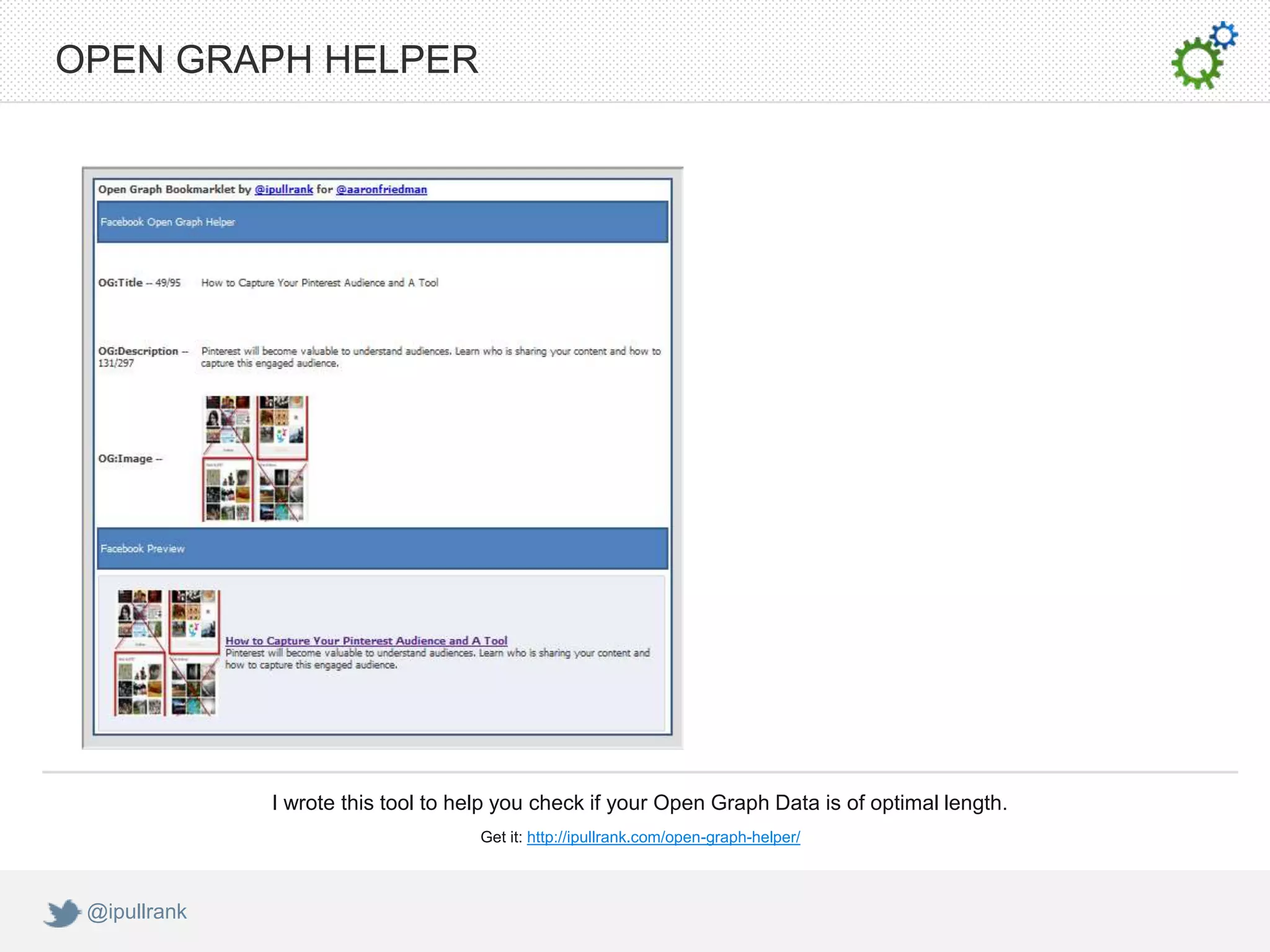The height and width of the screenshot is (952, 1270).
Task: Click the Facebook Preview thumbnail image
Action: click(x=167, y=653)
